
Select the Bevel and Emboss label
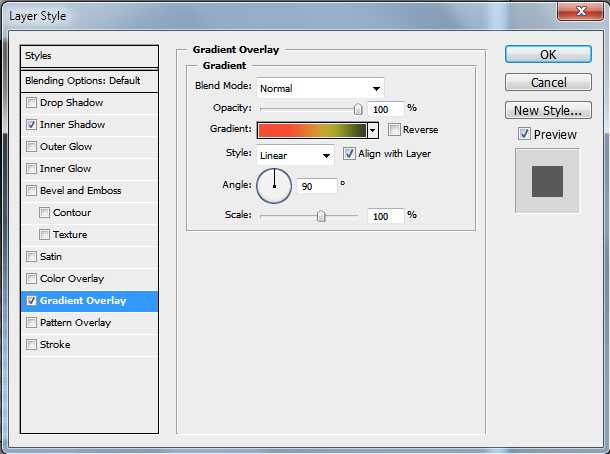pos(81,191)
